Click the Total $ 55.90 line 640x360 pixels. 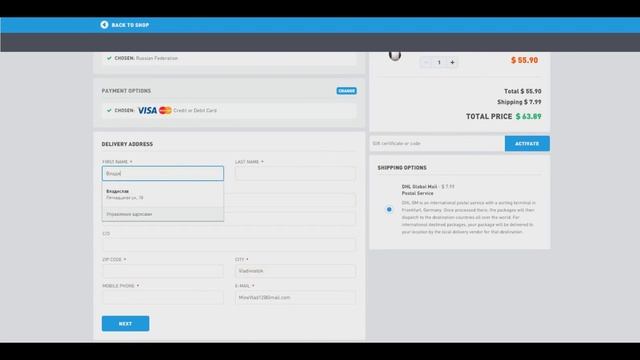522,91
